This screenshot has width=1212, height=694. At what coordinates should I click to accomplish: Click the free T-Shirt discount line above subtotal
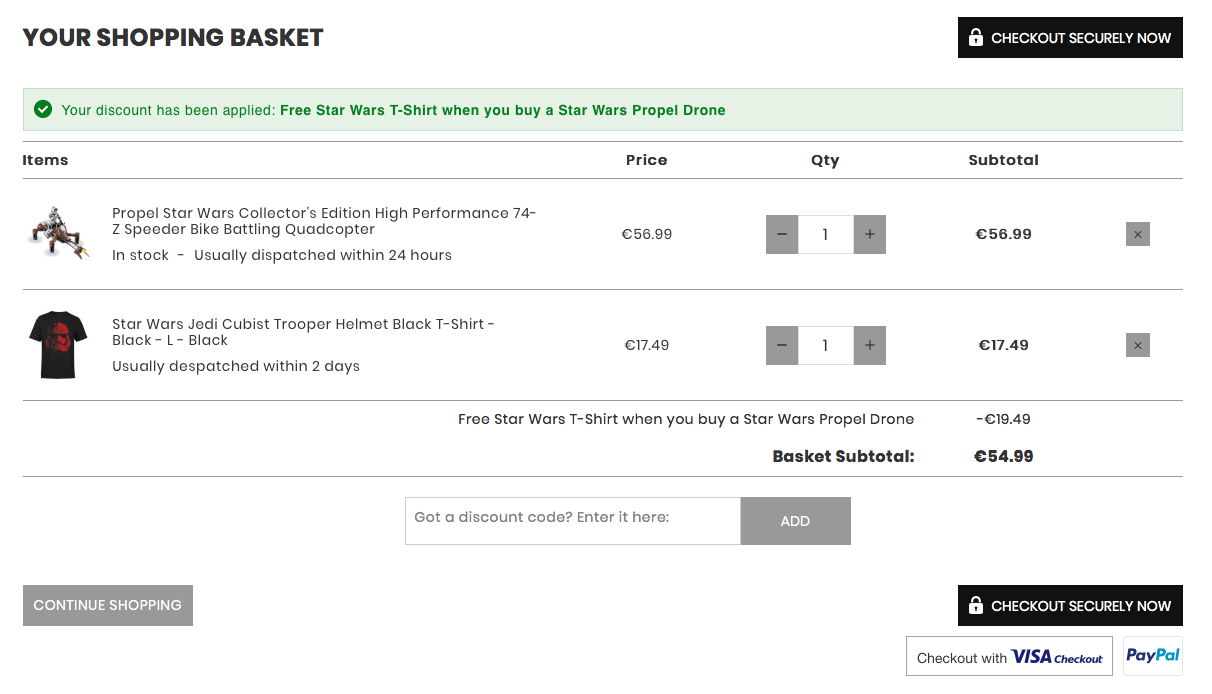pyautogui.click(x=686, y=419)
